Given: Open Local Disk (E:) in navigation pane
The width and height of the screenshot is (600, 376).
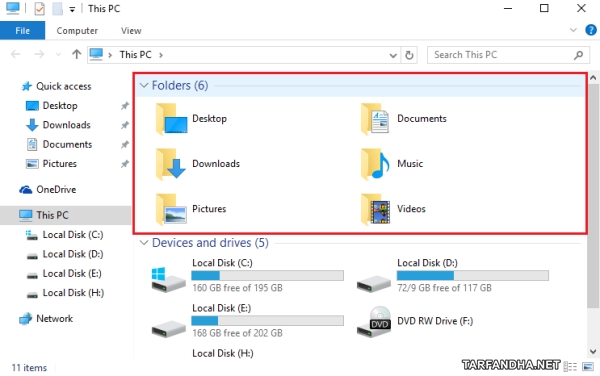Looking at the screenshot, I should click(x=72, y=274).
